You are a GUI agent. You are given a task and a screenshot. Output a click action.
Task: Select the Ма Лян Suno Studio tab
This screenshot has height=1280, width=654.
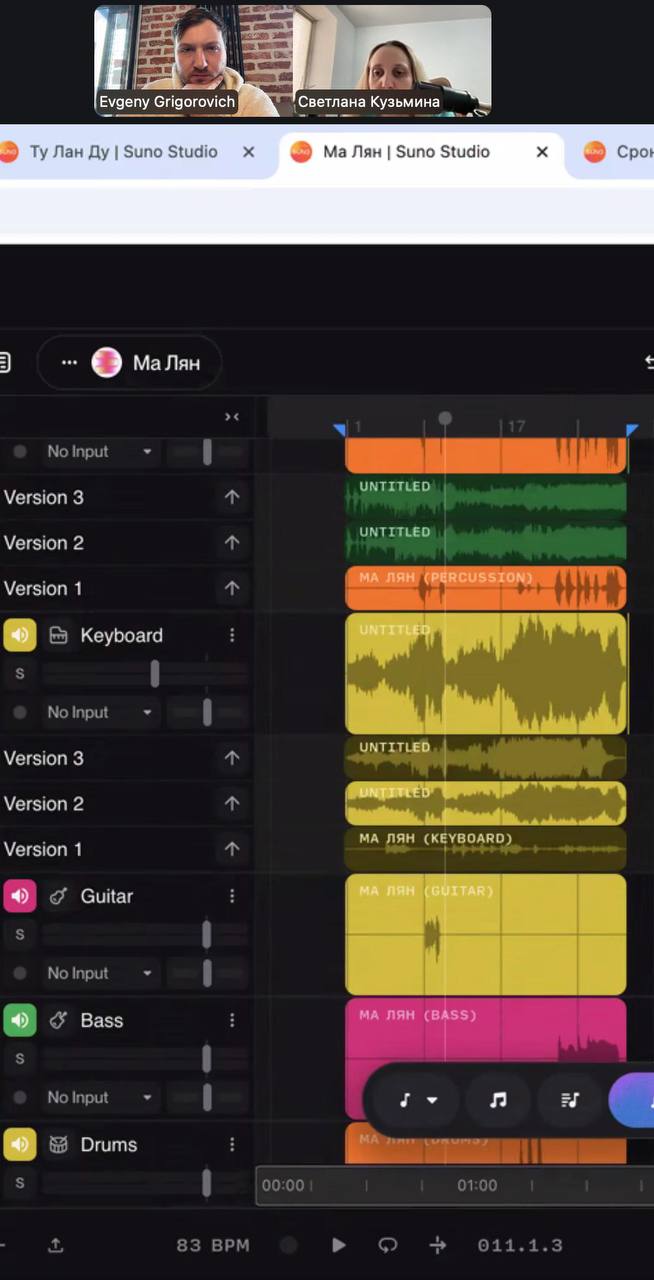pyautogui.click(x=405, y=152)
